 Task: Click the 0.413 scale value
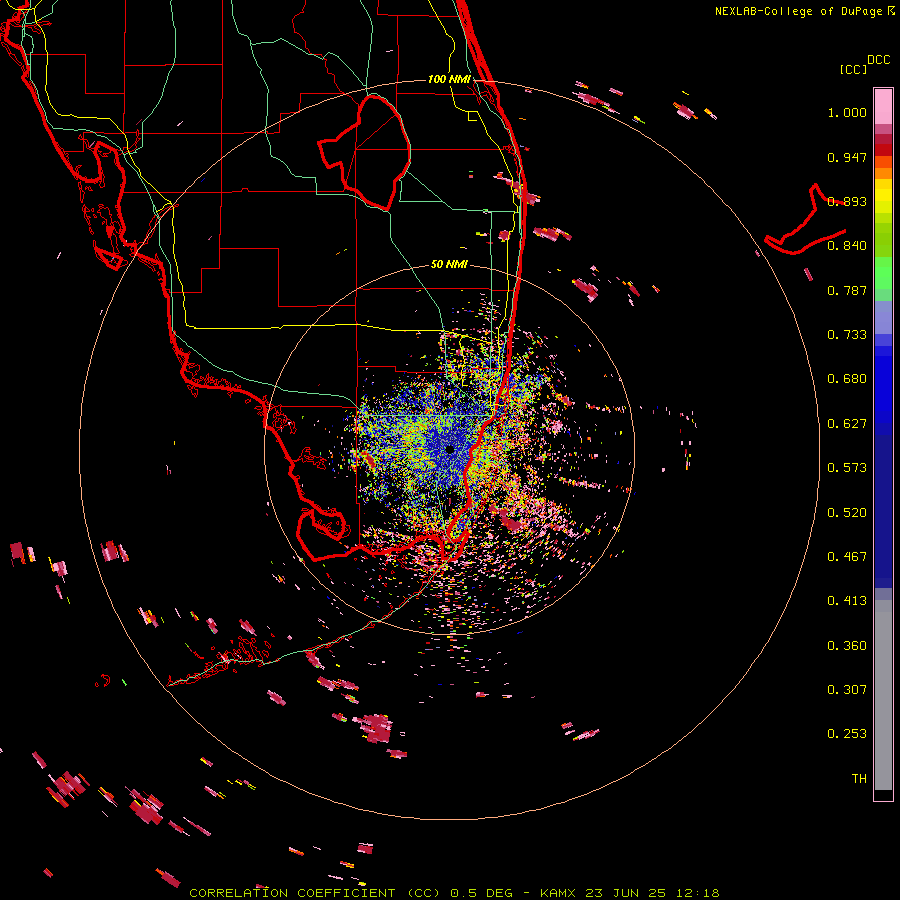pos(847,601)
